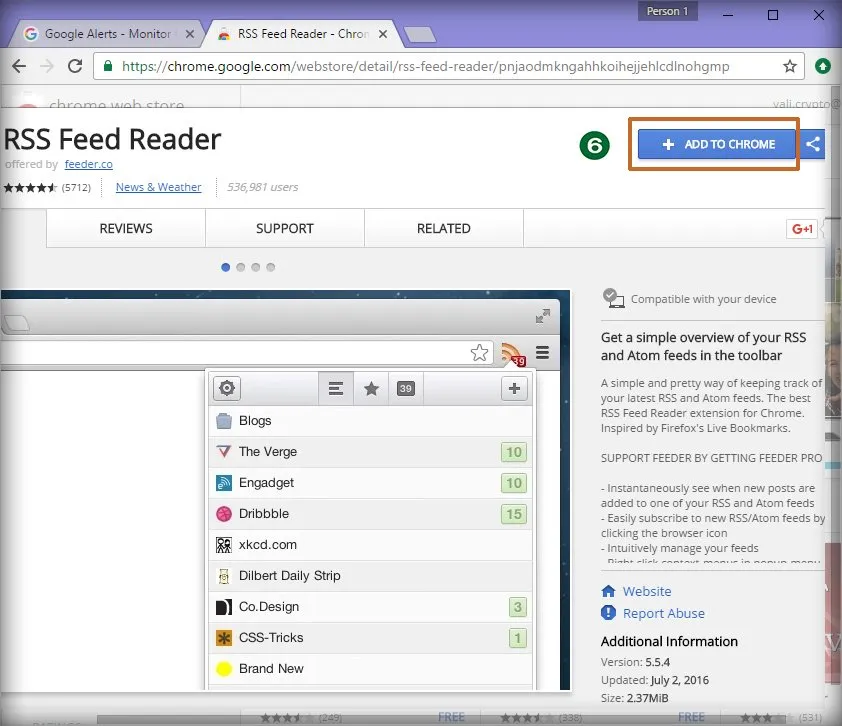Click the plus add feed button
The image size is (842, 726).
(514, 388)
